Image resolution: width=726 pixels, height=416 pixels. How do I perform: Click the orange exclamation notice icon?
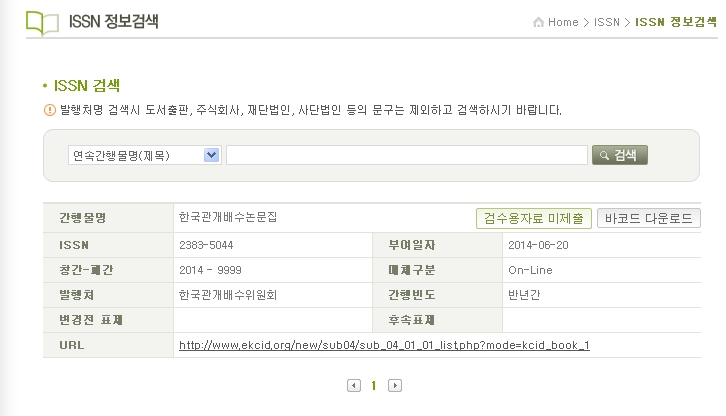point(50,110)
